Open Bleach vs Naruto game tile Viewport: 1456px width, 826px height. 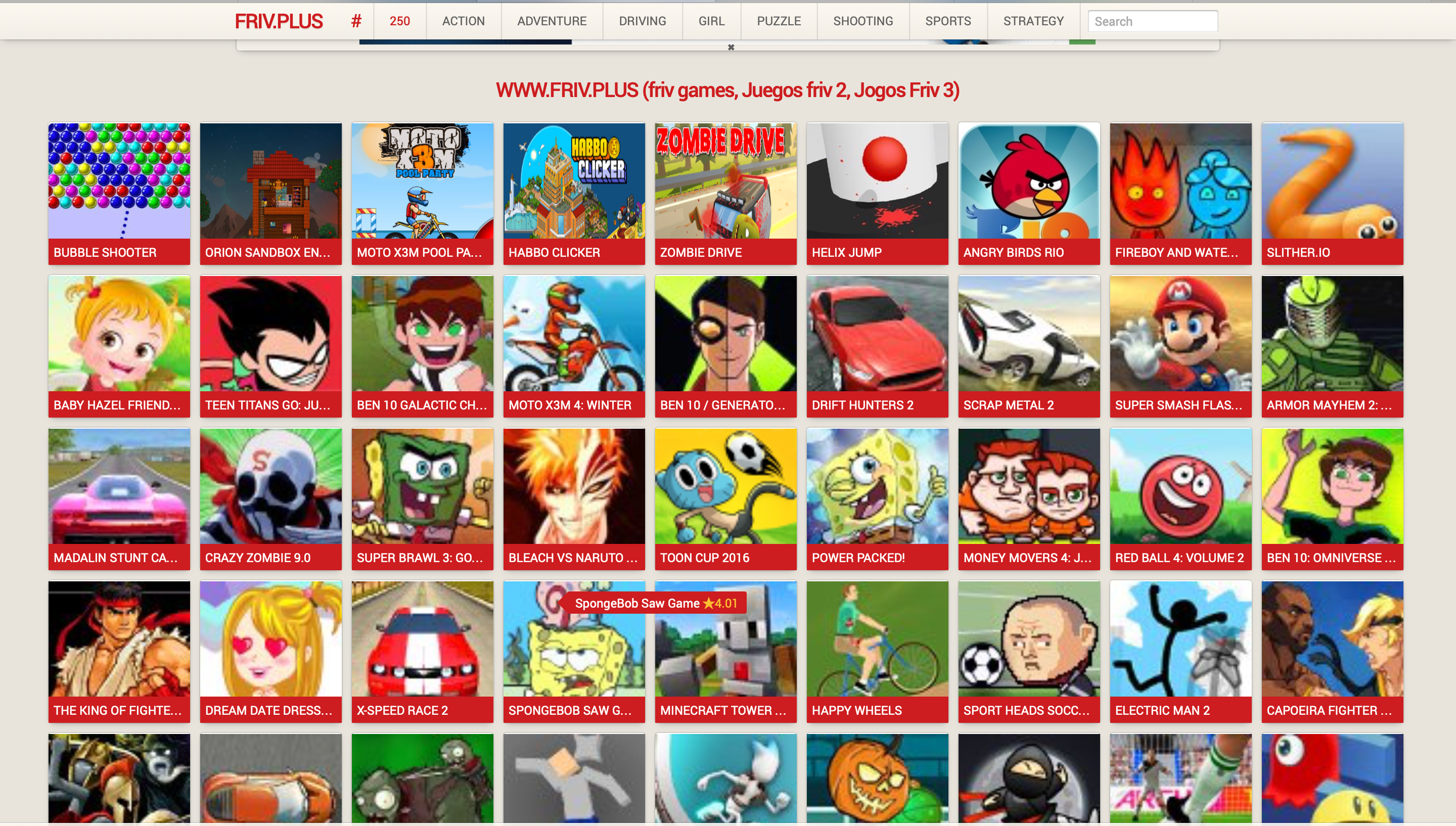[574, 498]
